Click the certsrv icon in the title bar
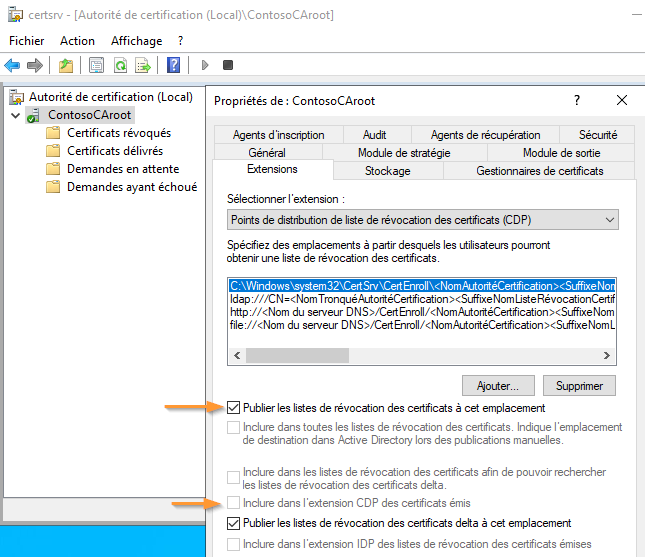The height and width of the screenshot is (557, 645). (15, 15)
